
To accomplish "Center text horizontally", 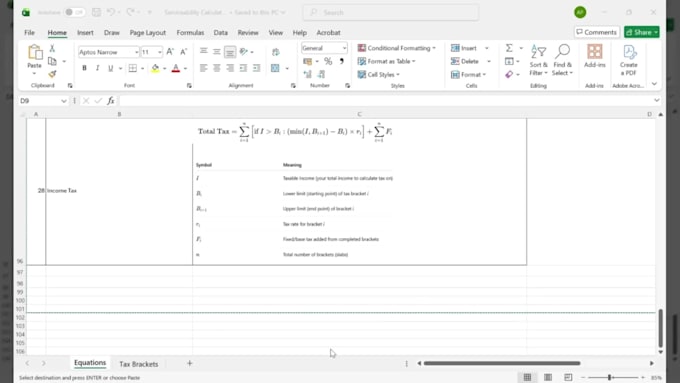I will tap(216, 68).
